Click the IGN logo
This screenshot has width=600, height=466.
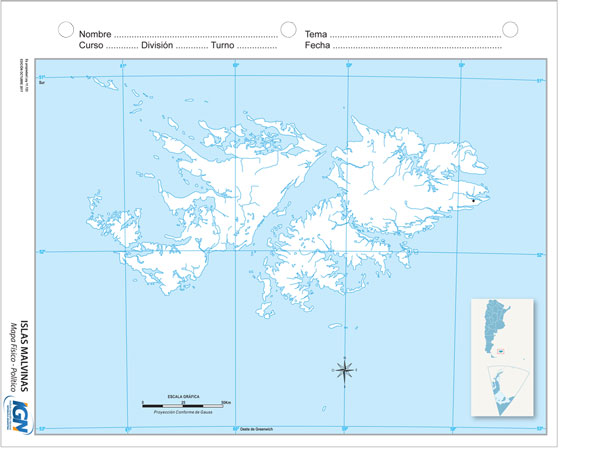[18, 415]
